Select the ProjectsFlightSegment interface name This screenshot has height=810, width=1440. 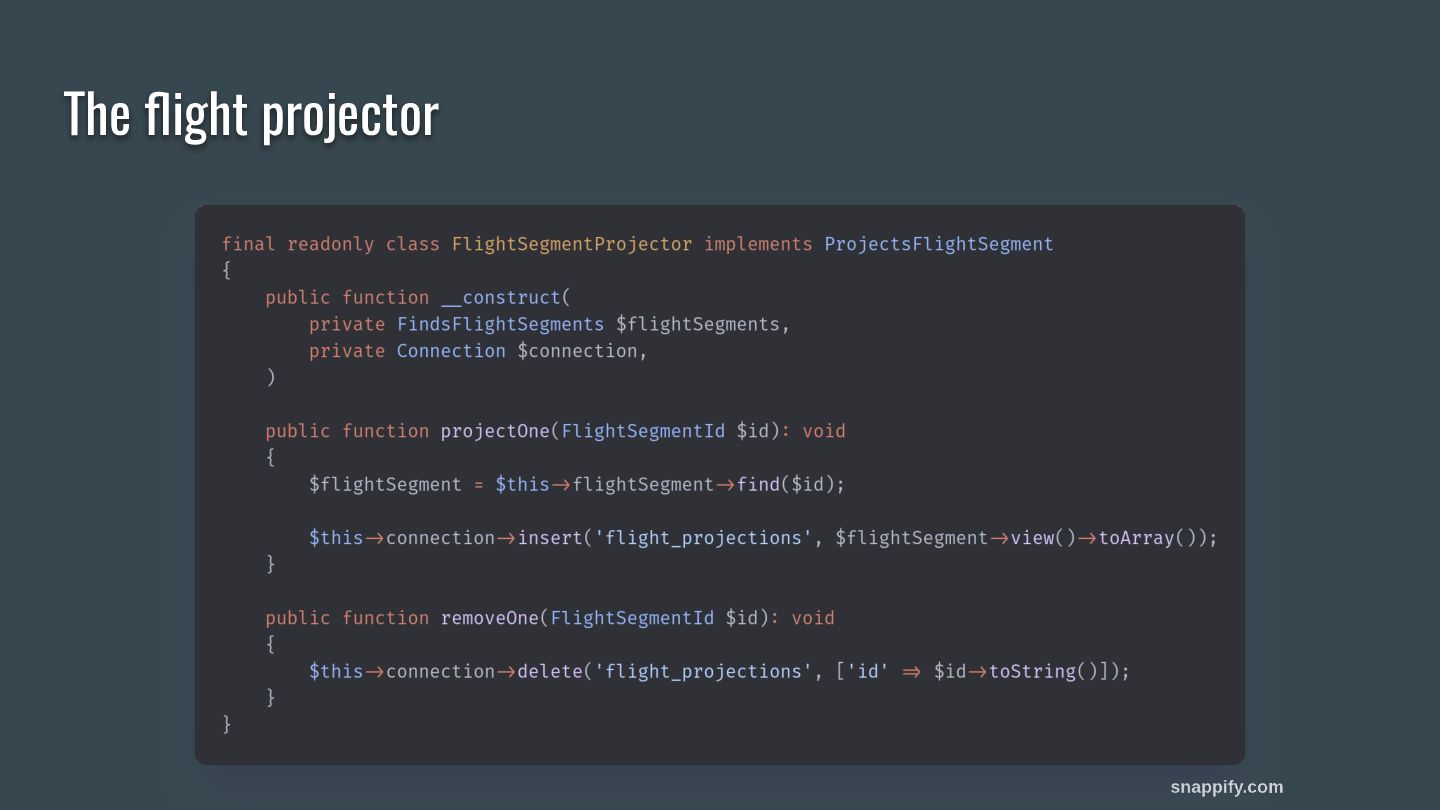coord(938,244)
